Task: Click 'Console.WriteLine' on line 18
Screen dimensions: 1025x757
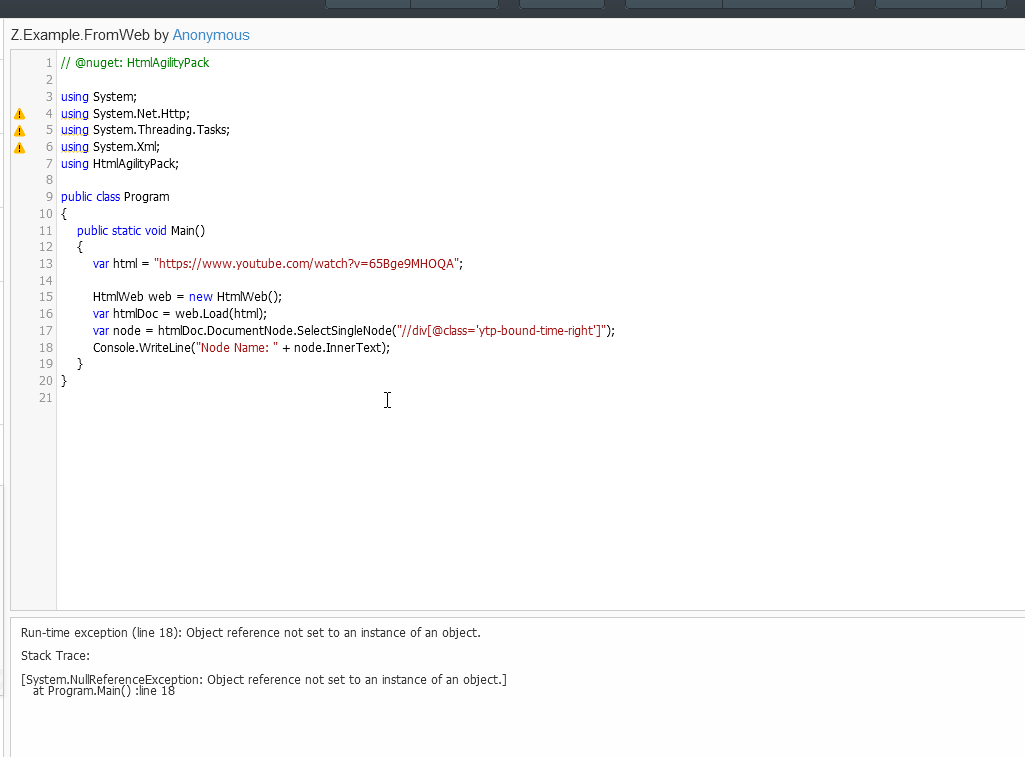Action: pos(141,348)
